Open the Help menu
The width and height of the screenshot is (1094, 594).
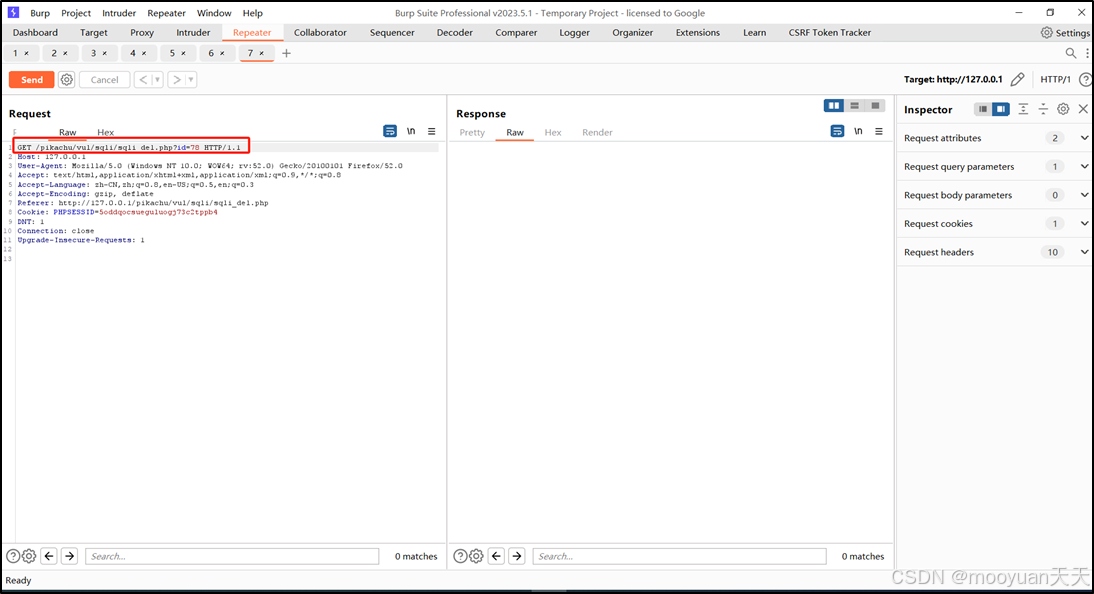click(x=253, y=13)
